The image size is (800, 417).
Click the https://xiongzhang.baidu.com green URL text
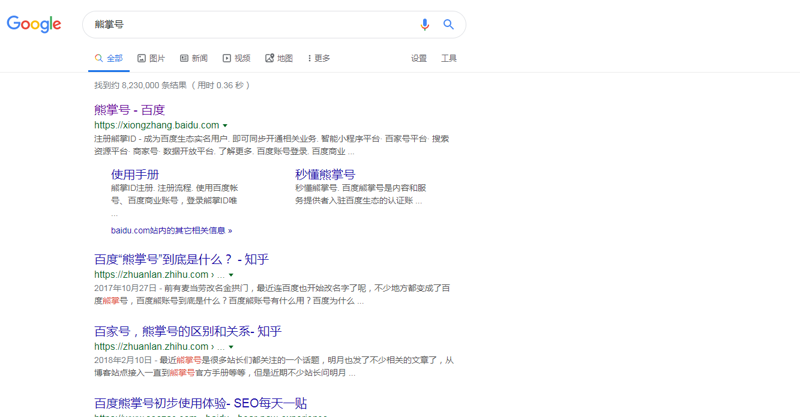(x=157, y=125)
